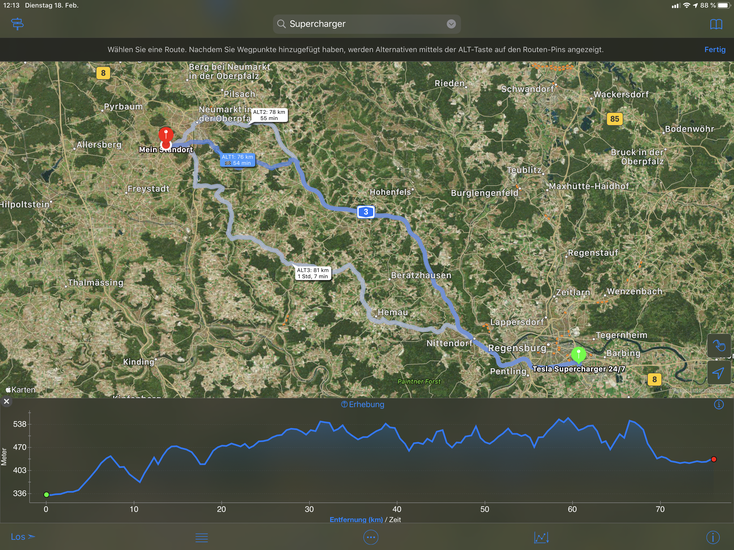Image resolution: width=734 pixels, height=550 pixels.
Task: Tap the Beratzhausen town label
Action: [x=421, y=275]
